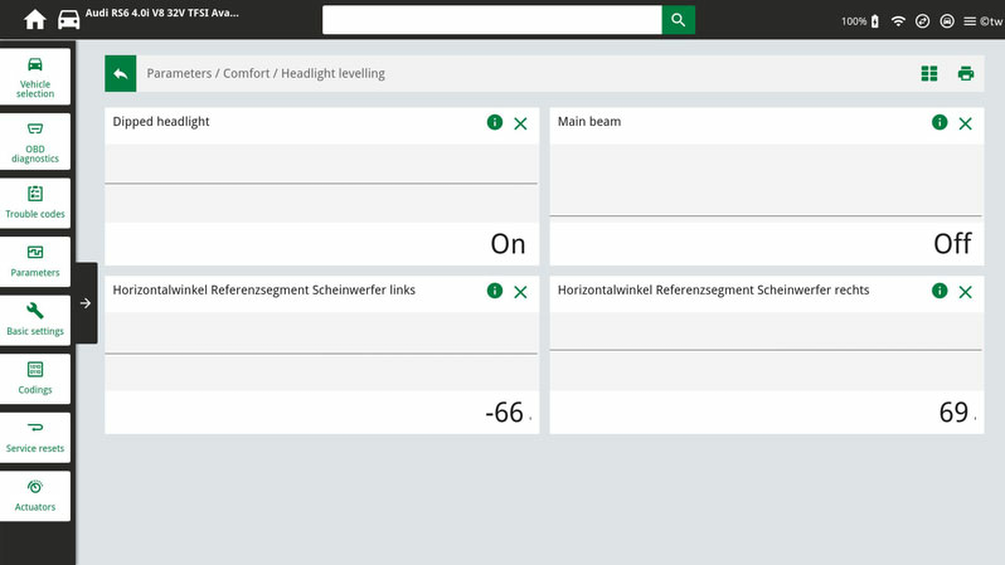The image size is (1005, 565).
Task: Switch parameter layout with the grid icon
Action: 929,74
